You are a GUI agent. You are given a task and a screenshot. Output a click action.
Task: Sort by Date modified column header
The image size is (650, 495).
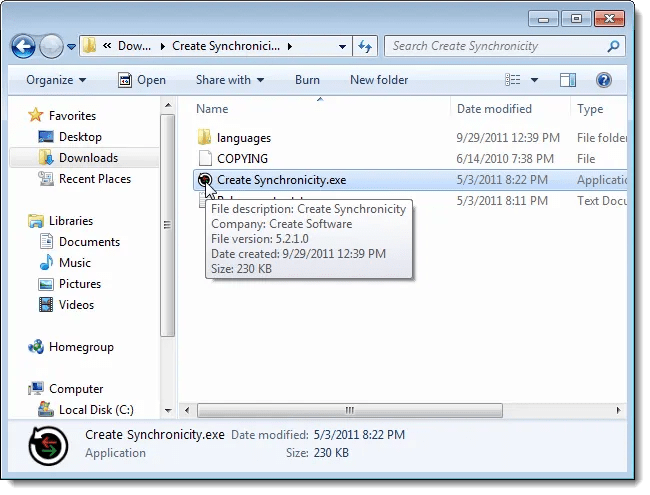click(x=494, y=109)
